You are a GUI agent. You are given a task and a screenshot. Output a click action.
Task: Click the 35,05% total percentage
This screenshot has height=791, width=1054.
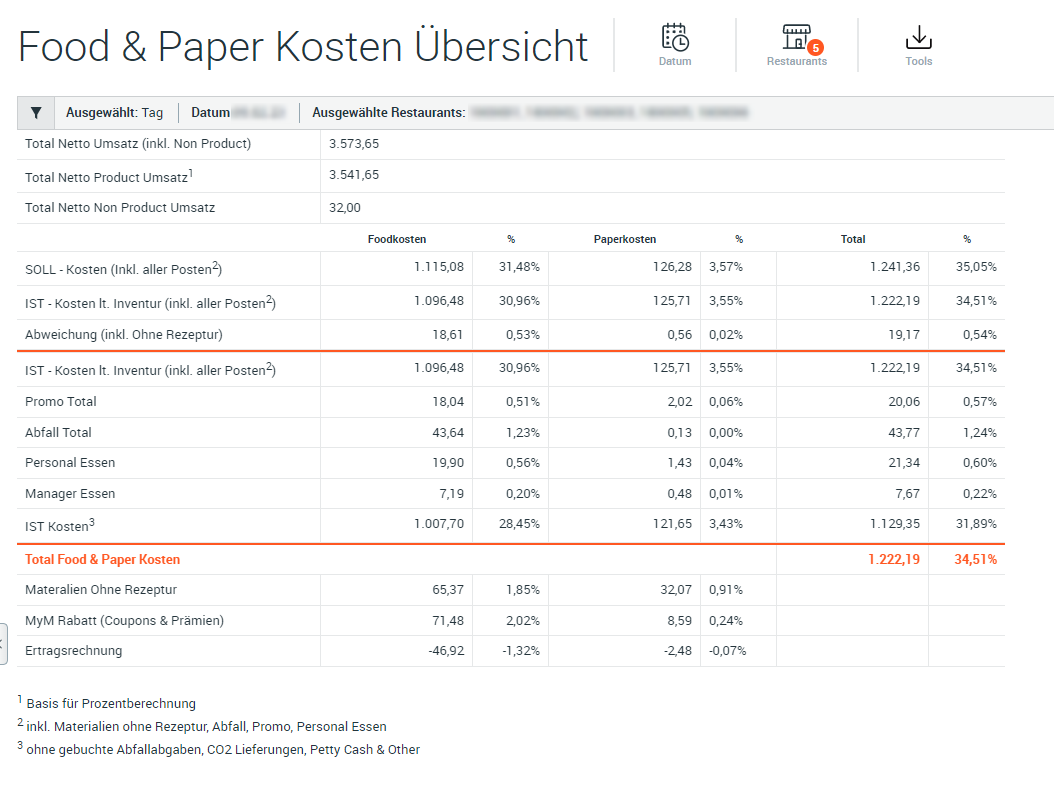976,267
